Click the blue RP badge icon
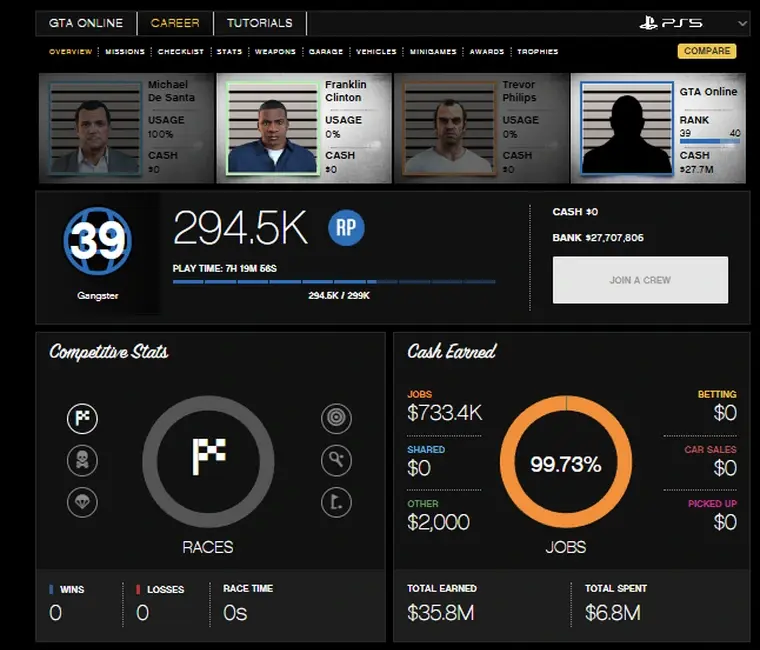 click(x=346, y=227)
